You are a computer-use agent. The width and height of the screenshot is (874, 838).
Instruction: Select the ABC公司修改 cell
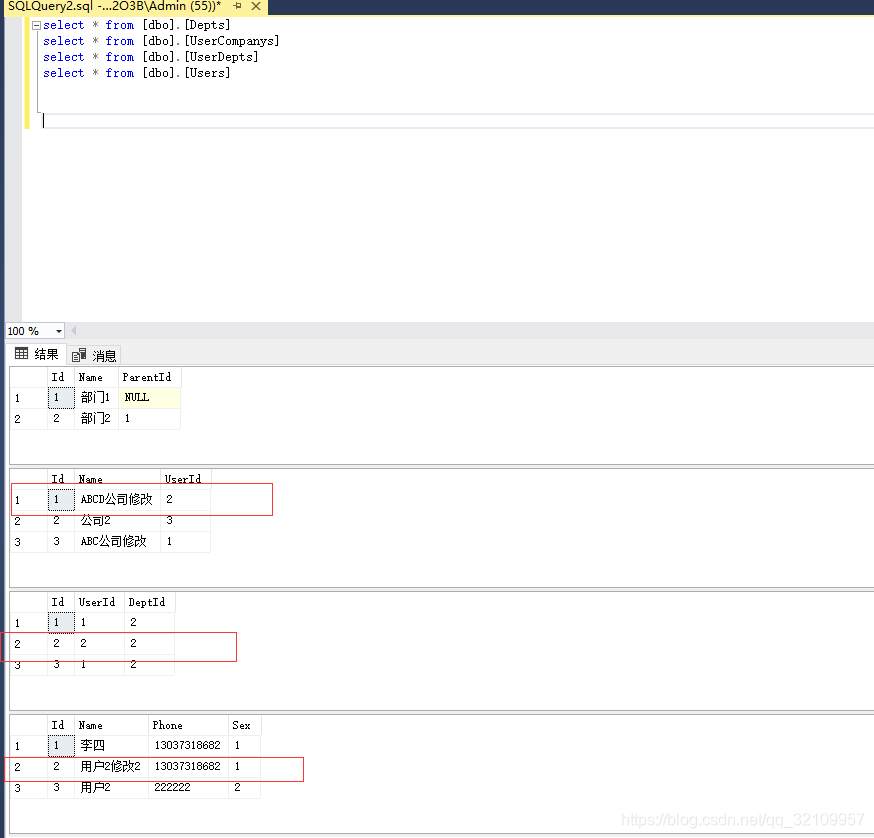click(x=118, y=541)
